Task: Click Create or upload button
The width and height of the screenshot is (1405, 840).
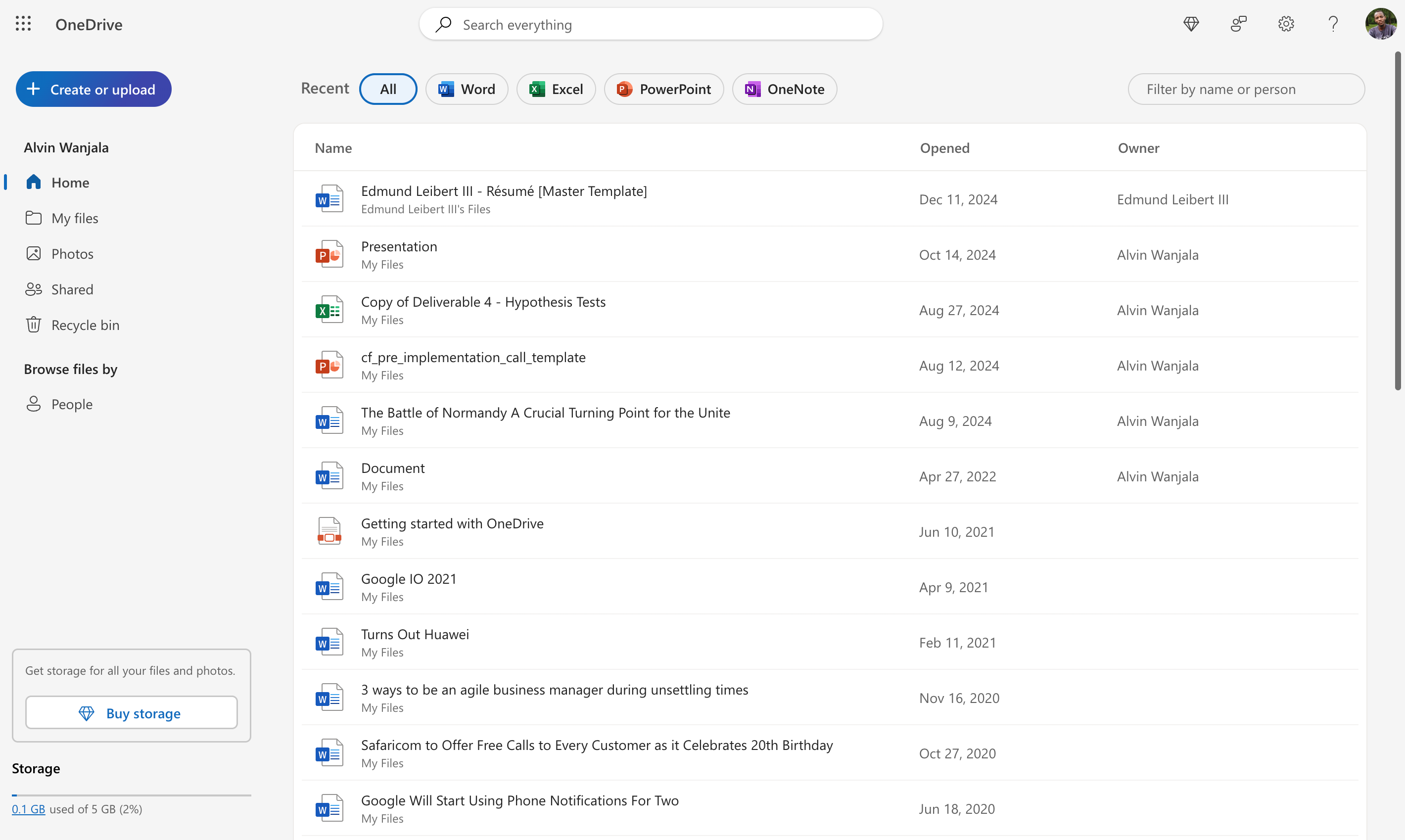Action: [94, 89]
